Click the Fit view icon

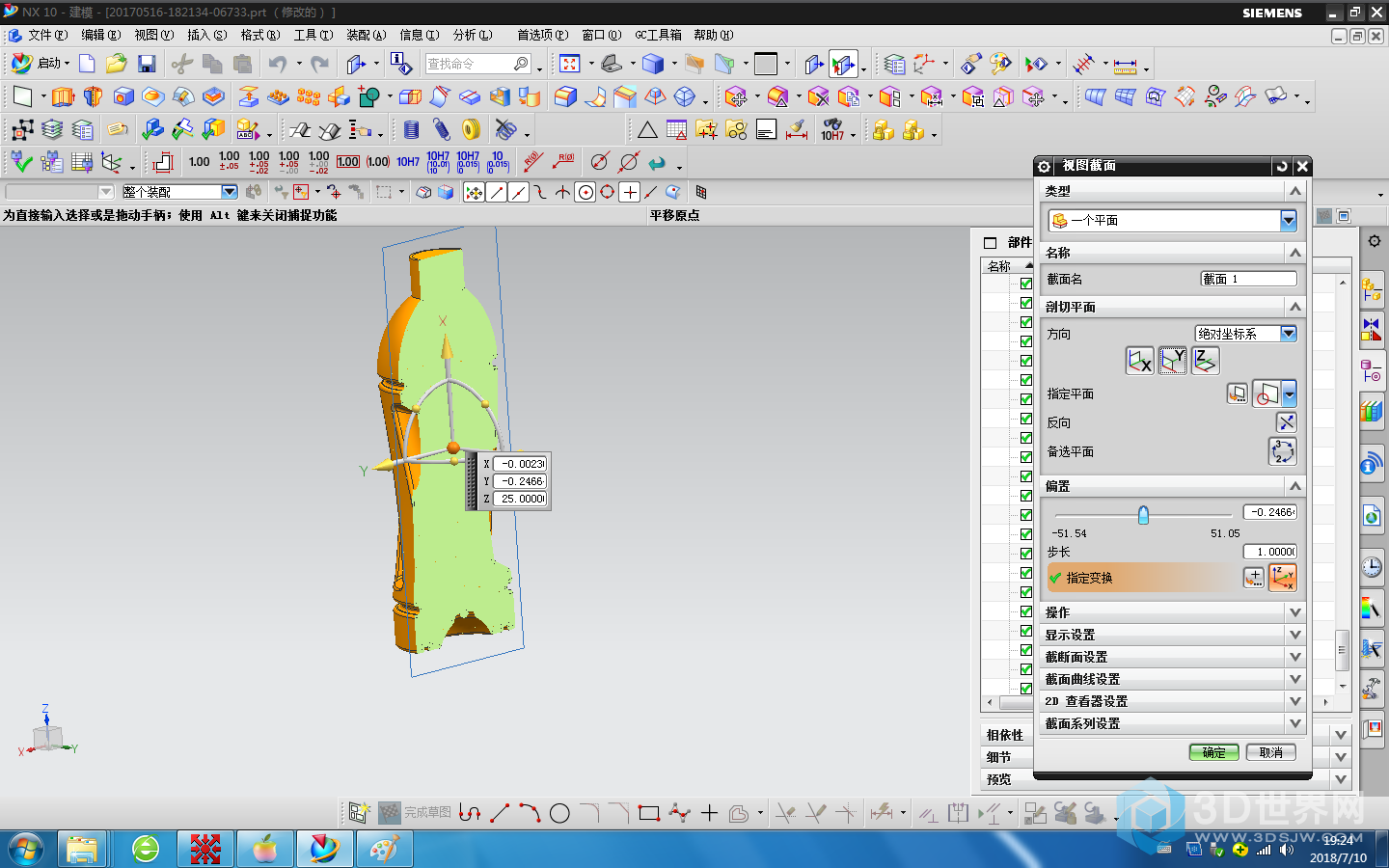570,64
